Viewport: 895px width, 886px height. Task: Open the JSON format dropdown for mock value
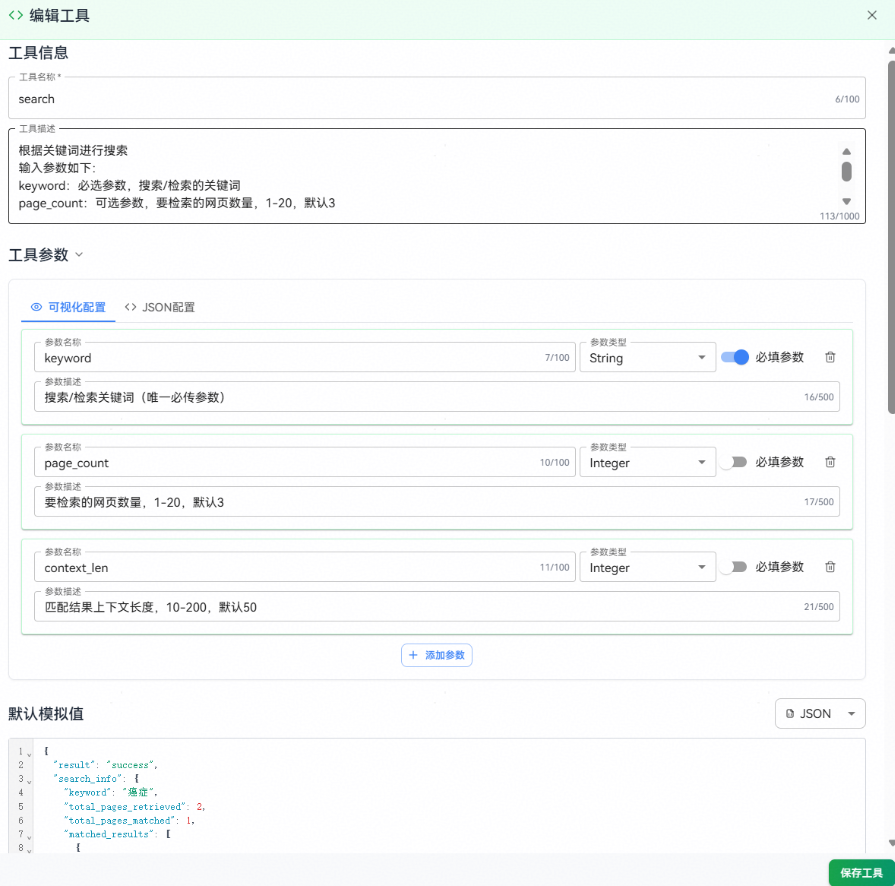[820, 714]
